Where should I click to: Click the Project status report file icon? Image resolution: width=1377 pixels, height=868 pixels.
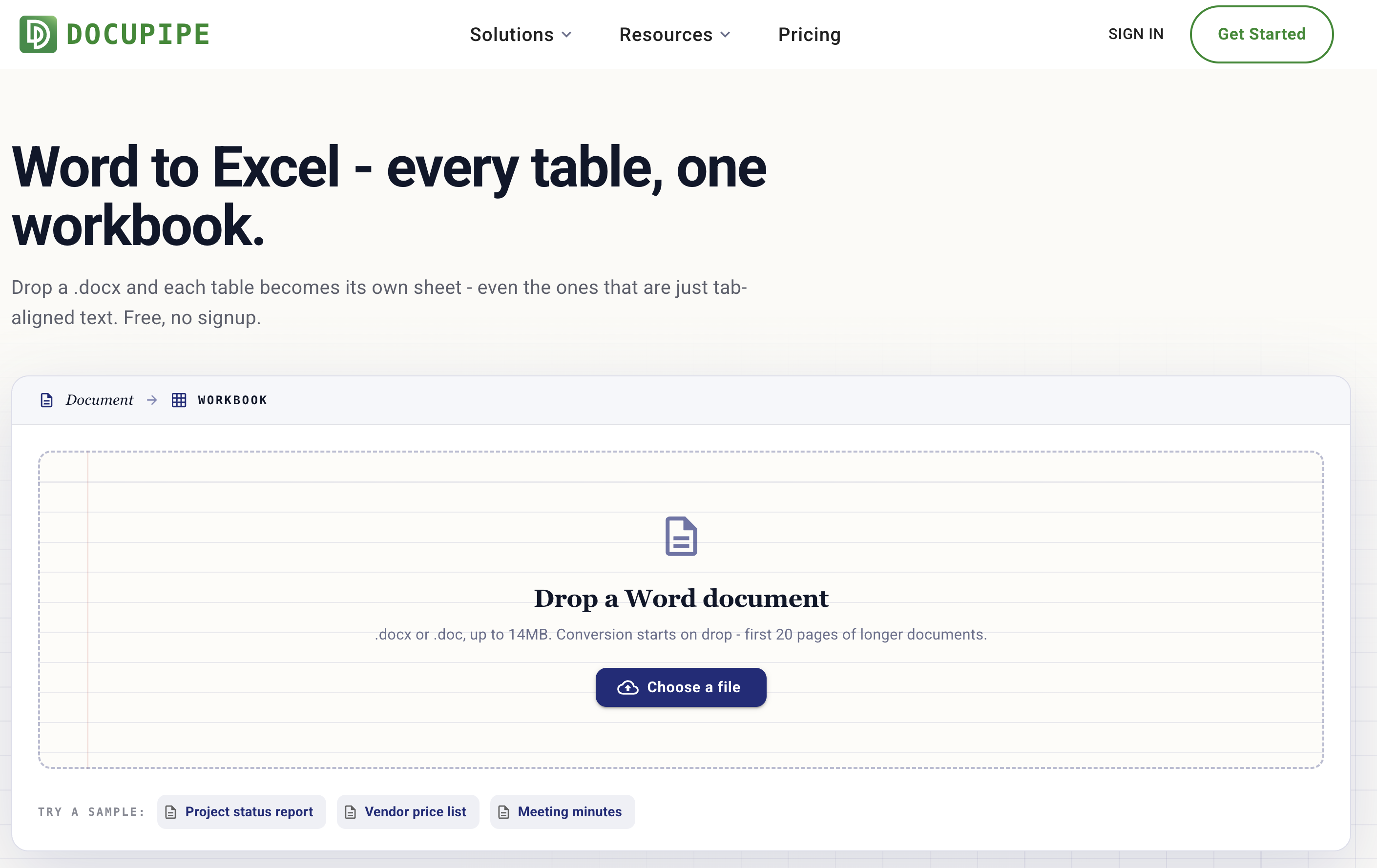click(170, 812)
